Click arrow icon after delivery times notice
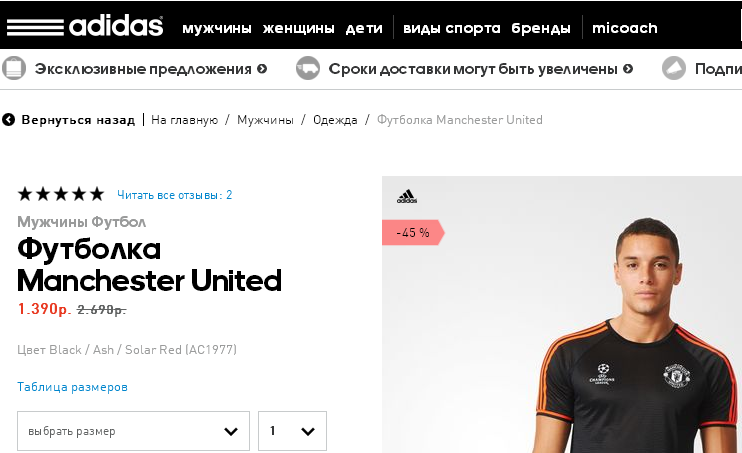The width and height of the screenshot is (742, 453). 628,69
